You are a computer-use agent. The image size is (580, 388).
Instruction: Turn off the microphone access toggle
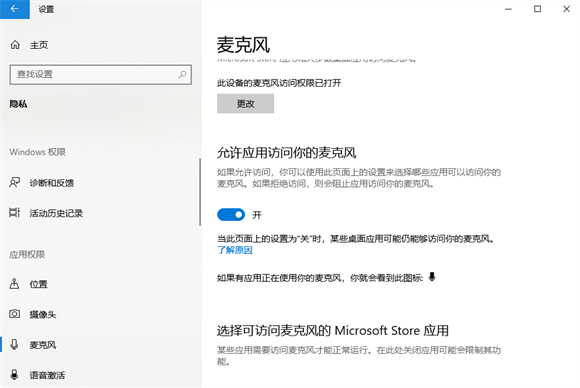[x=231, y=215]
